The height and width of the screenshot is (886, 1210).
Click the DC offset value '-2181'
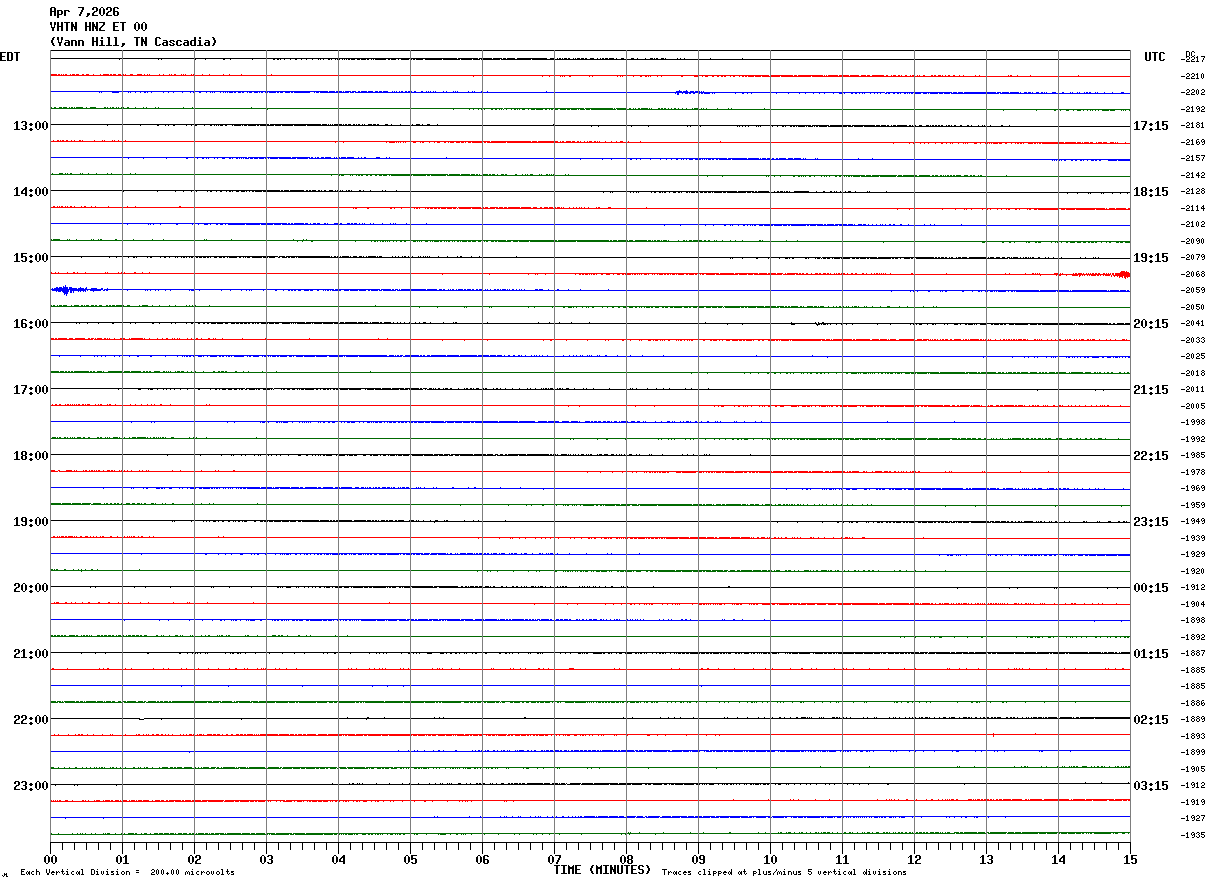point(1194,126)
